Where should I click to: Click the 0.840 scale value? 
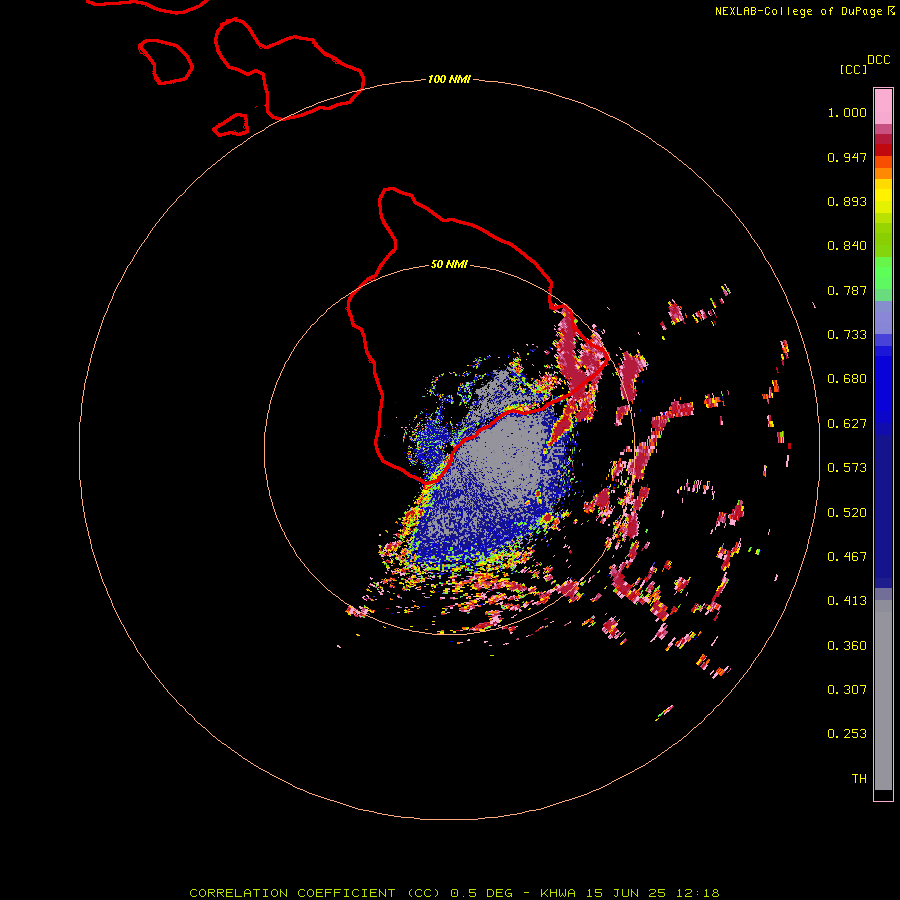click(x=847, y=246)
